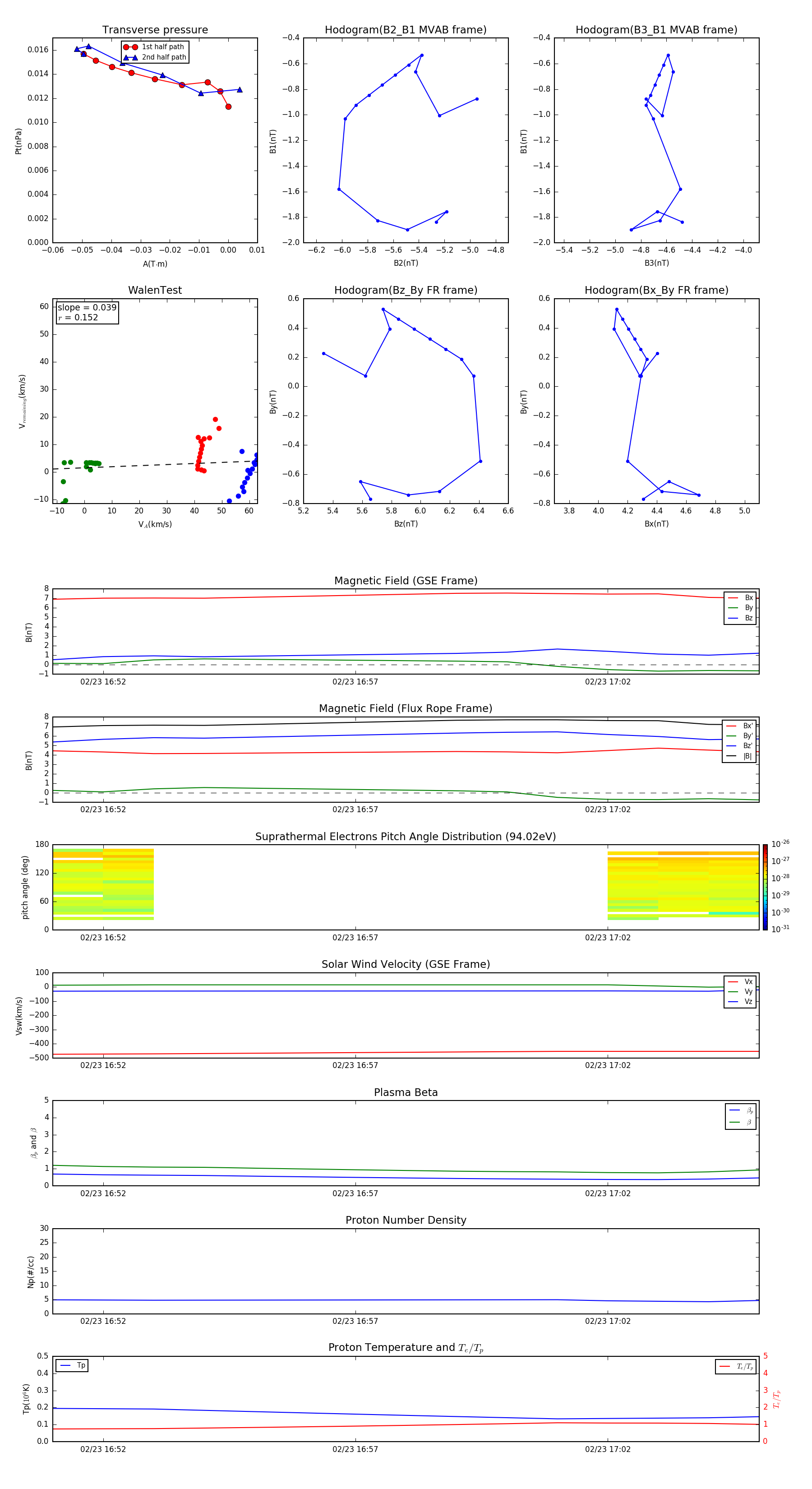This screenshot has width=812, height=1489.
Task: Click the 'Vsw(km/s)' y-axis label
Action: coord(18,1016)
